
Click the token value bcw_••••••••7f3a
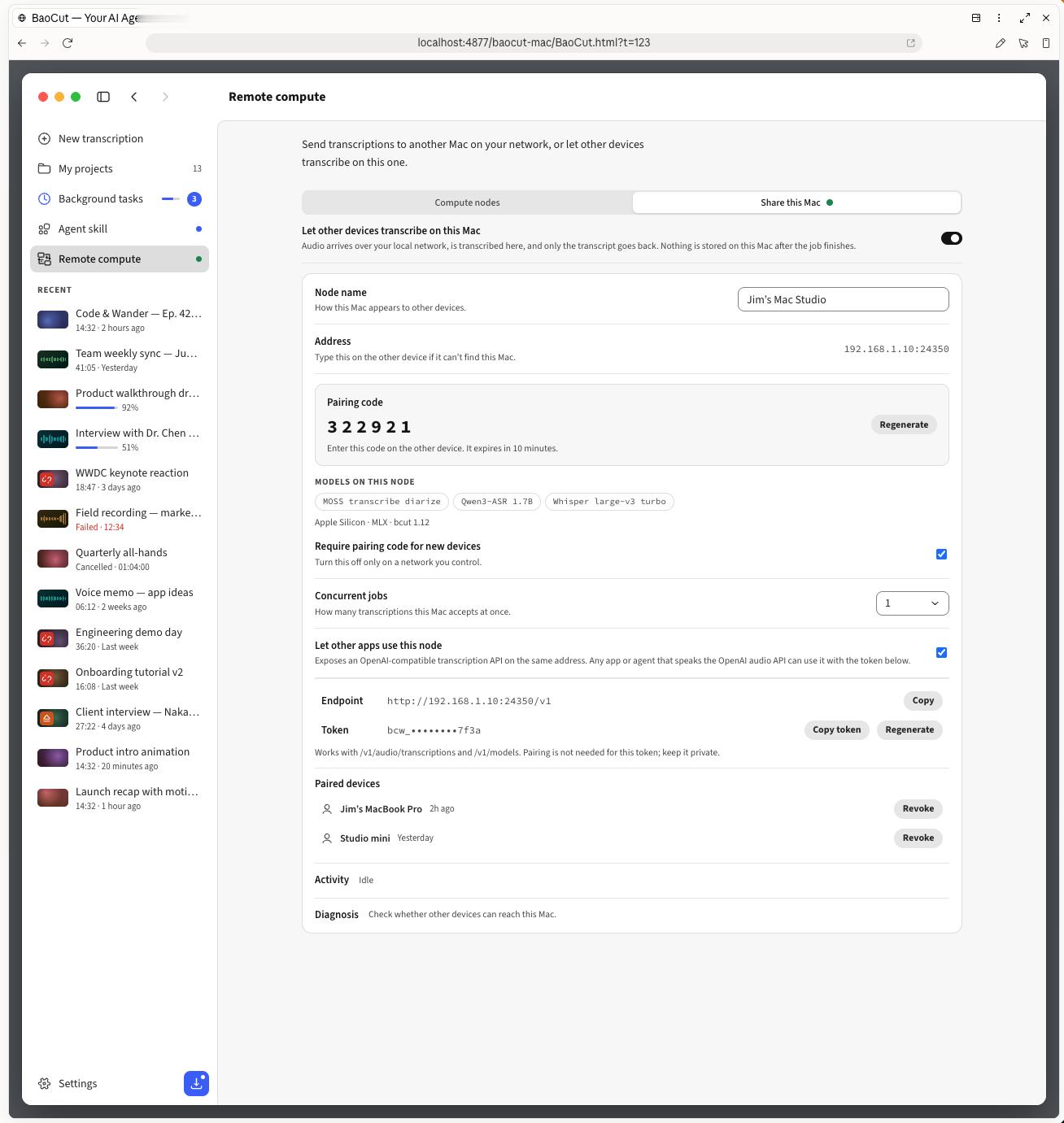434,730
